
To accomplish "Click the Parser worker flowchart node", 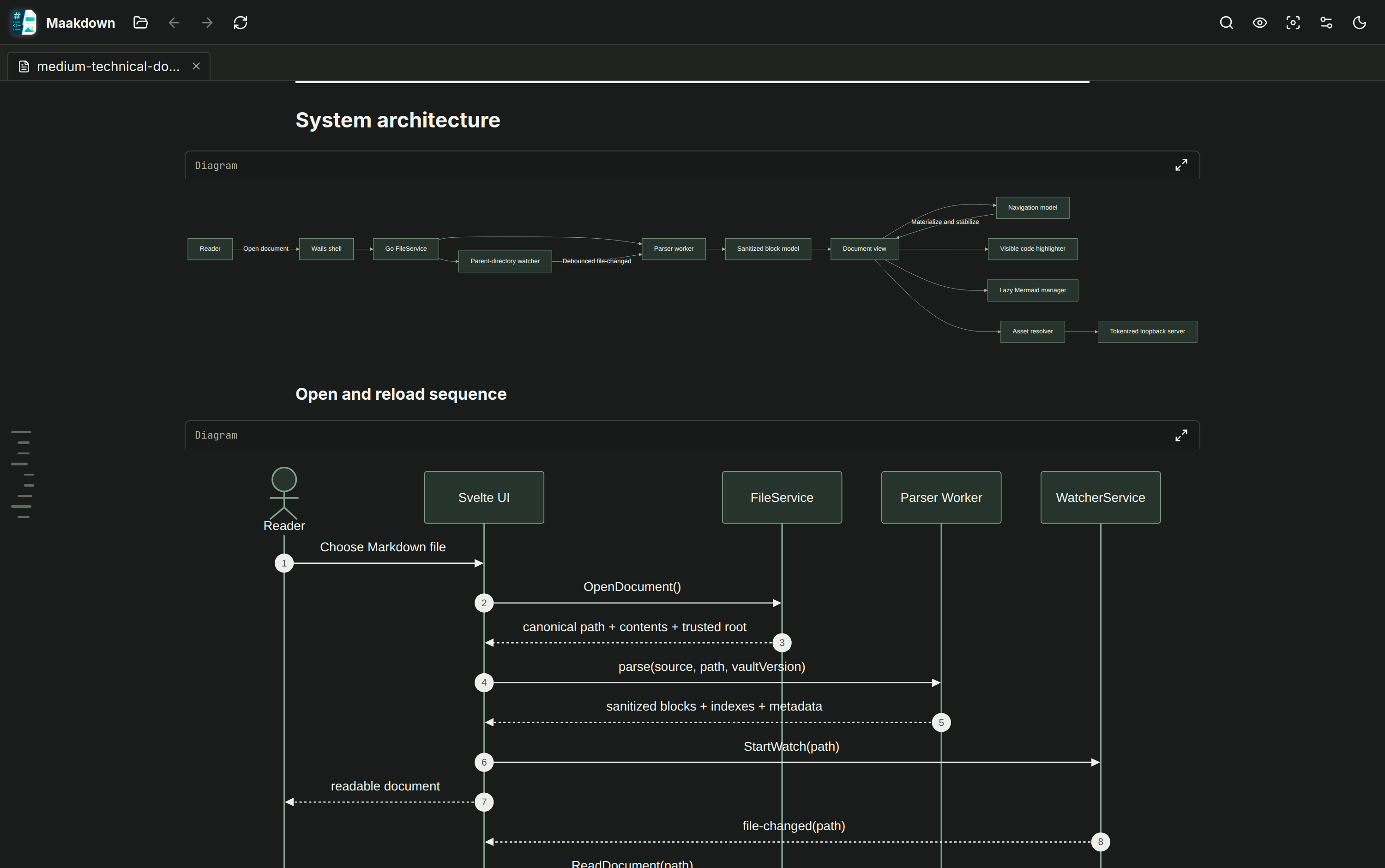I will (674, 249).
